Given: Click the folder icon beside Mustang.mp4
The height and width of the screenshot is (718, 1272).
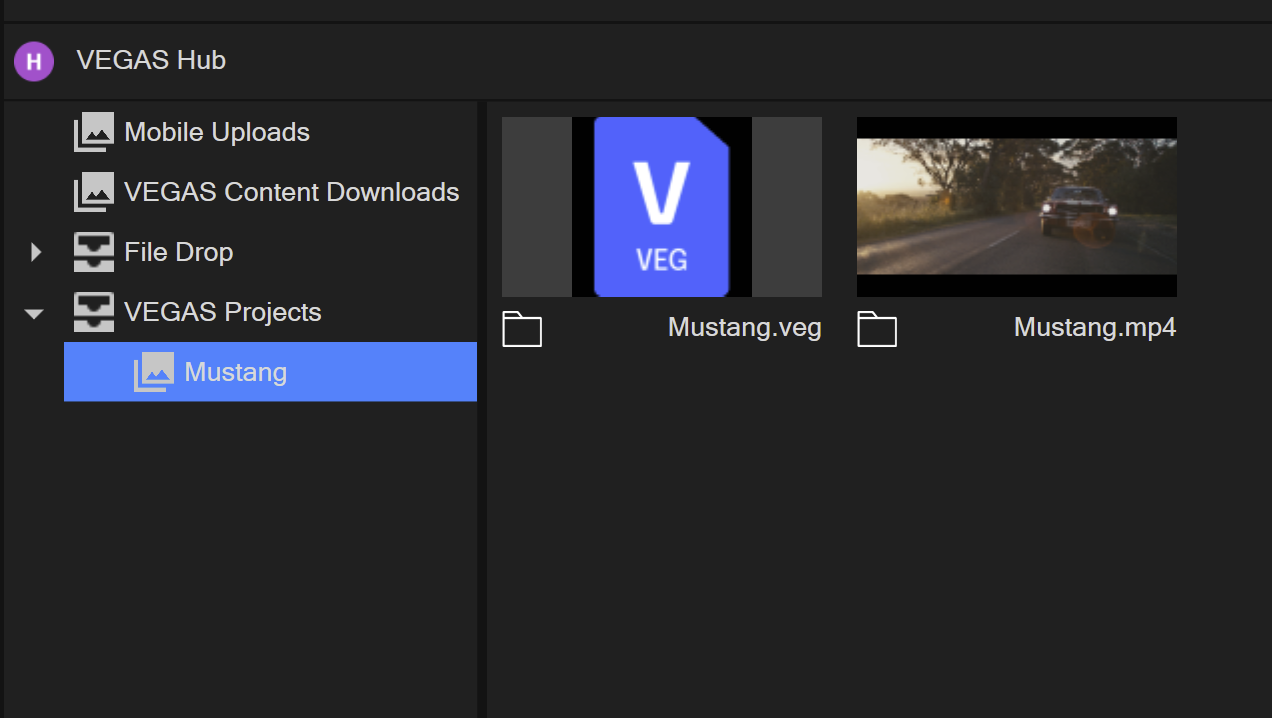Looking at the screenshot, I should point(877,329).
